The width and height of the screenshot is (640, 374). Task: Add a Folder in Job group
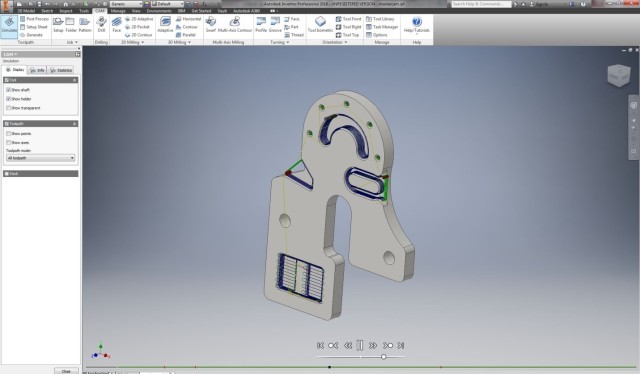click(x=71, y=24)
